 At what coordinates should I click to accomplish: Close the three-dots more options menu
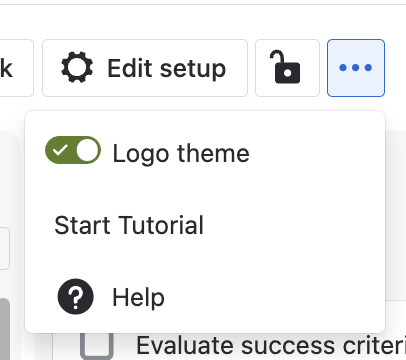356,68
